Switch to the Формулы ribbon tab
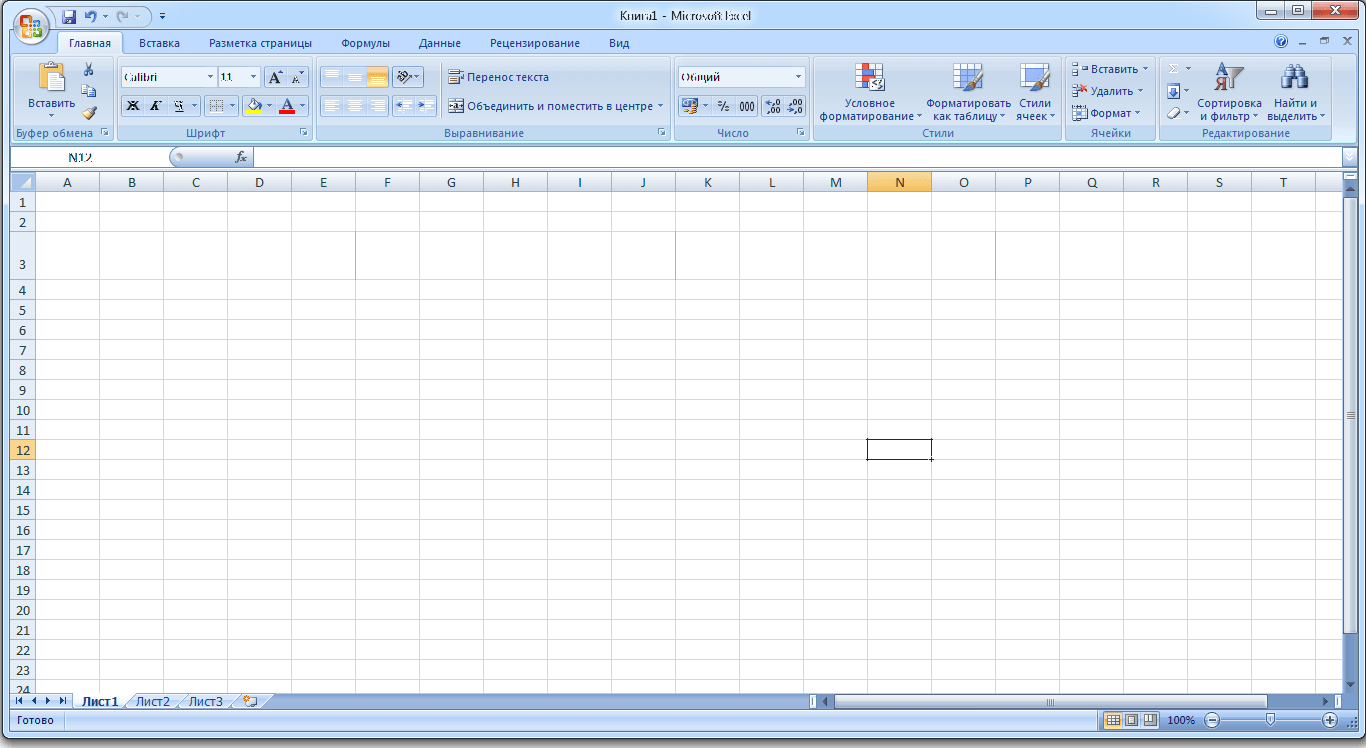 click(365, 43)
